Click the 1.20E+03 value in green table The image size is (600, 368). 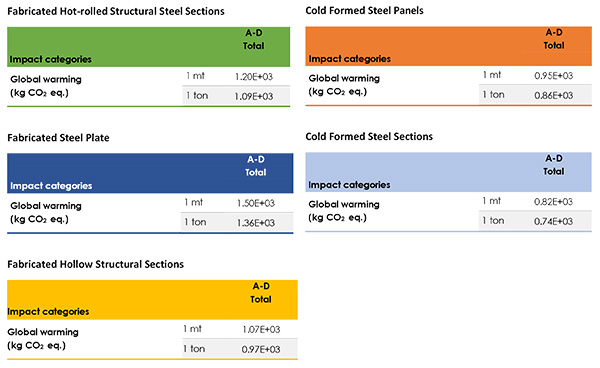tap(254, 77)
